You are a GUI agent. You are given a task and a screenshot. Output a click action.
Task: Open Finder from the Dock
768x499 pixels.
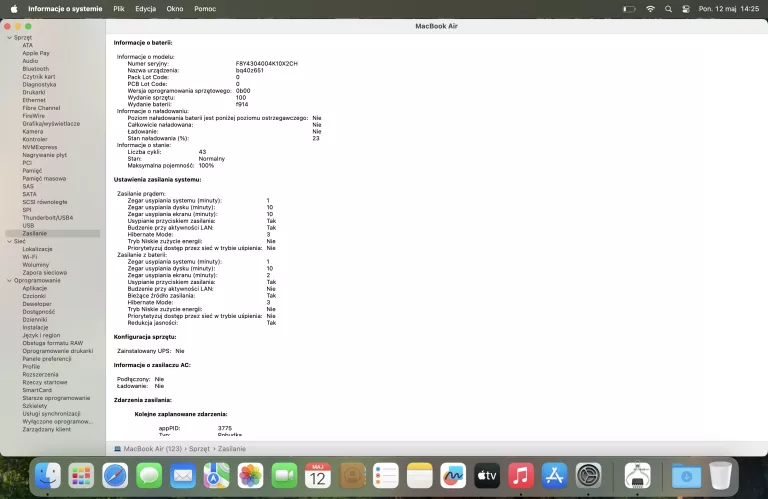click(48, 475)
